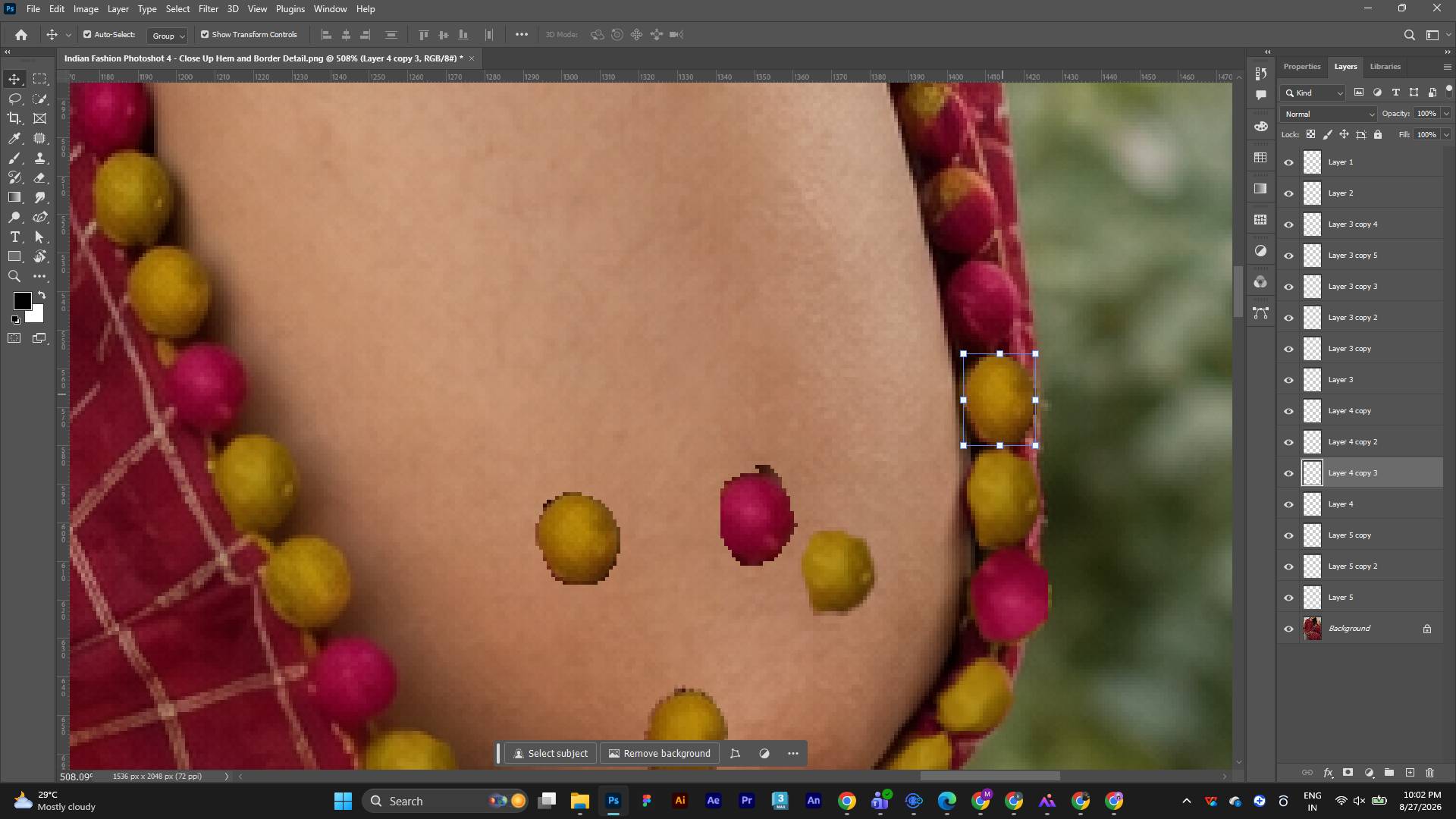Choose the Horizontal Type tool
The image size is (1456, 819).
[x=14, y=237]
